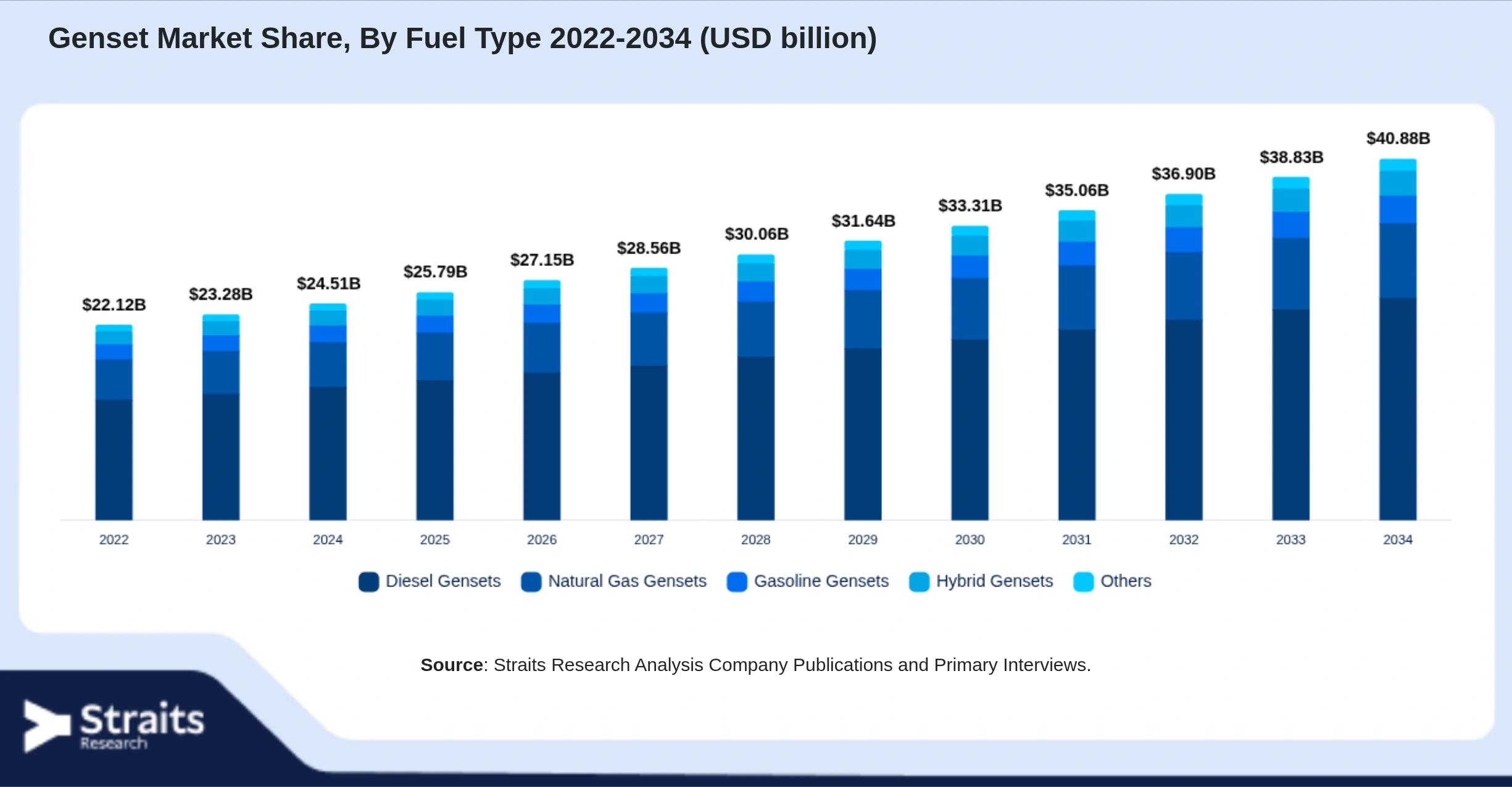The height and width of the screenshot is (787, 1512).
Task: Click the 2031 axis label
Action: coord(1077,540)
